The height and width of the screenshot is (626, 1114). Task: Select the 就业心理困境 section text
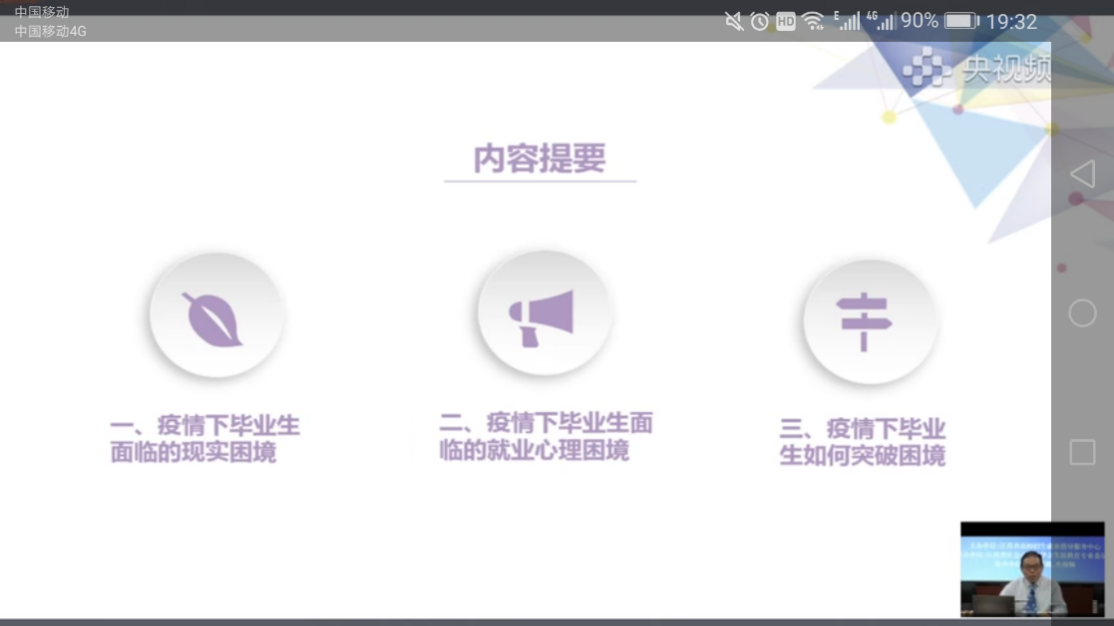pos(545,437)
